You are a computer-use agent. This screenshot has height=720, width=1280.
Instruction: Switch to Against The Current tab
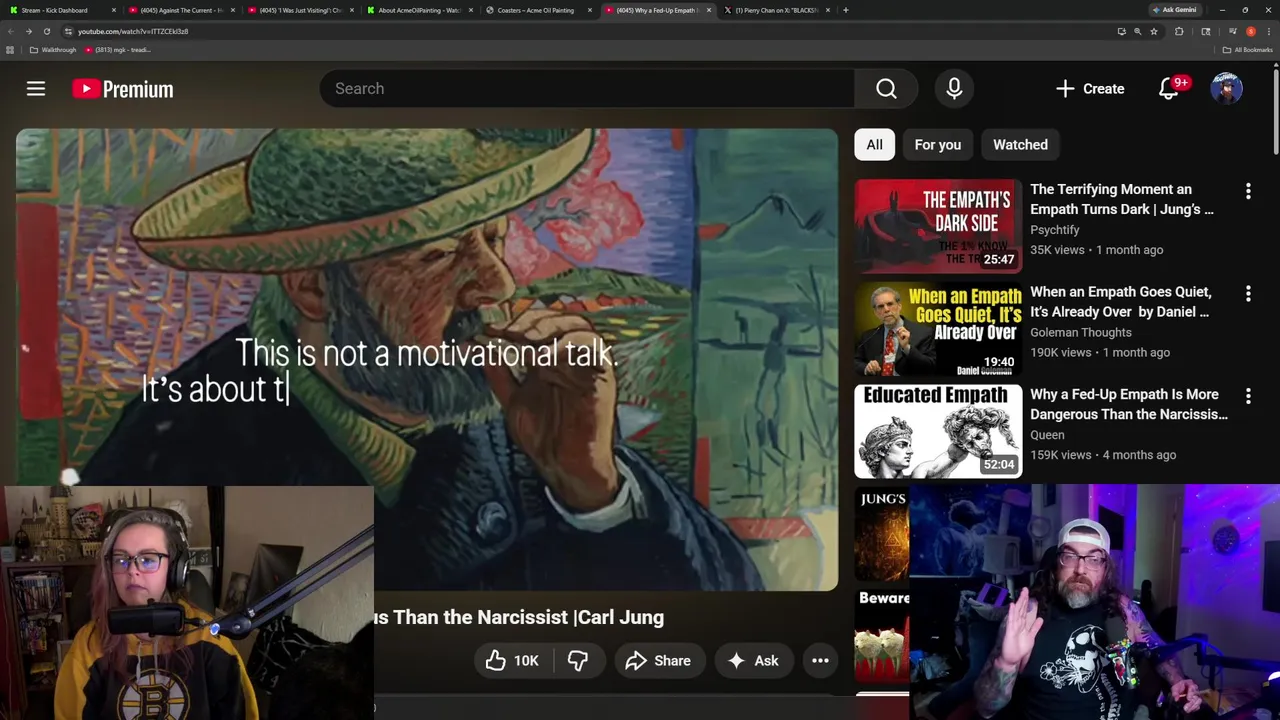[x=180, y=10]
